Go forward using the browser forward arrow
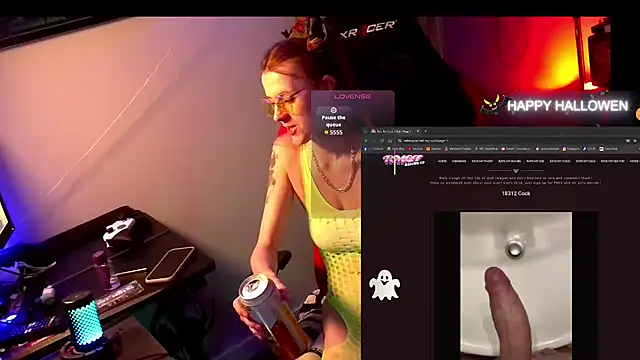This screenshot has width=640, height=360. tap(374, 141)
